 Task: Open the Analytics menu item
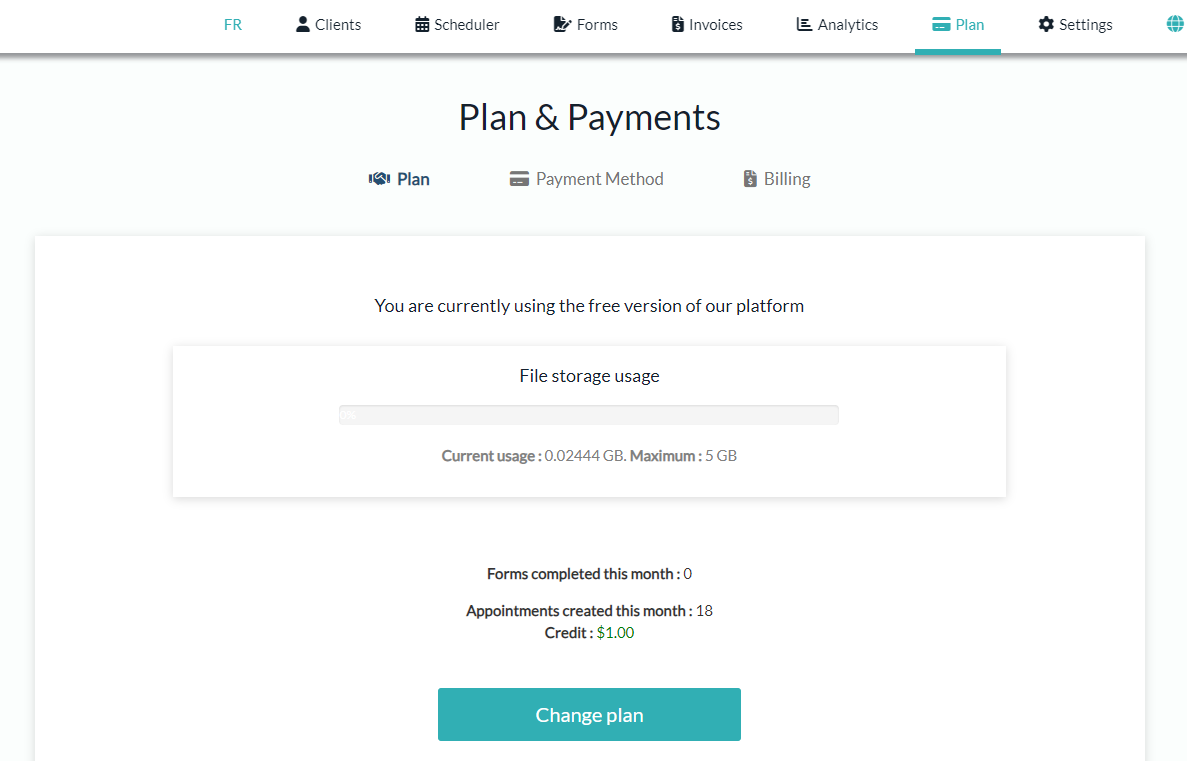837,24
